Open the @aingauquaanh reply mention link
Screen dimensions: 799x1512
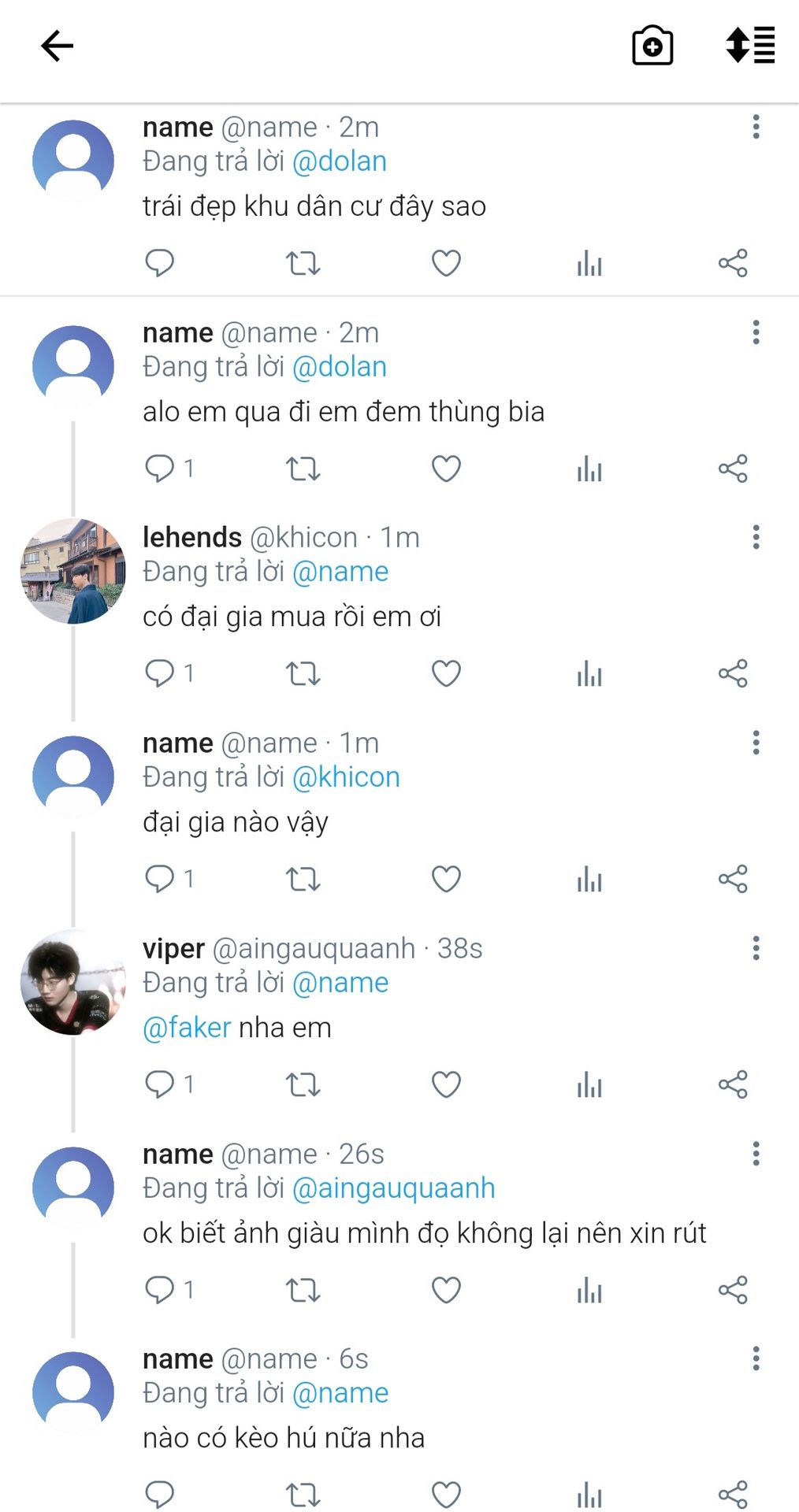[x=393, y=1188]
